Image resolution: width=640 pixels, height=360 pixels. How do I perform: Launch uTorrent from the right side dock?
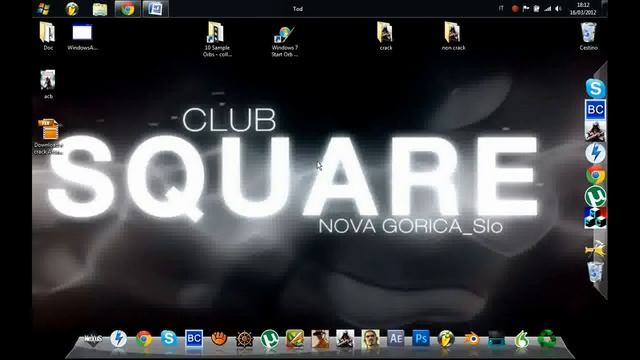coord(596,196)
